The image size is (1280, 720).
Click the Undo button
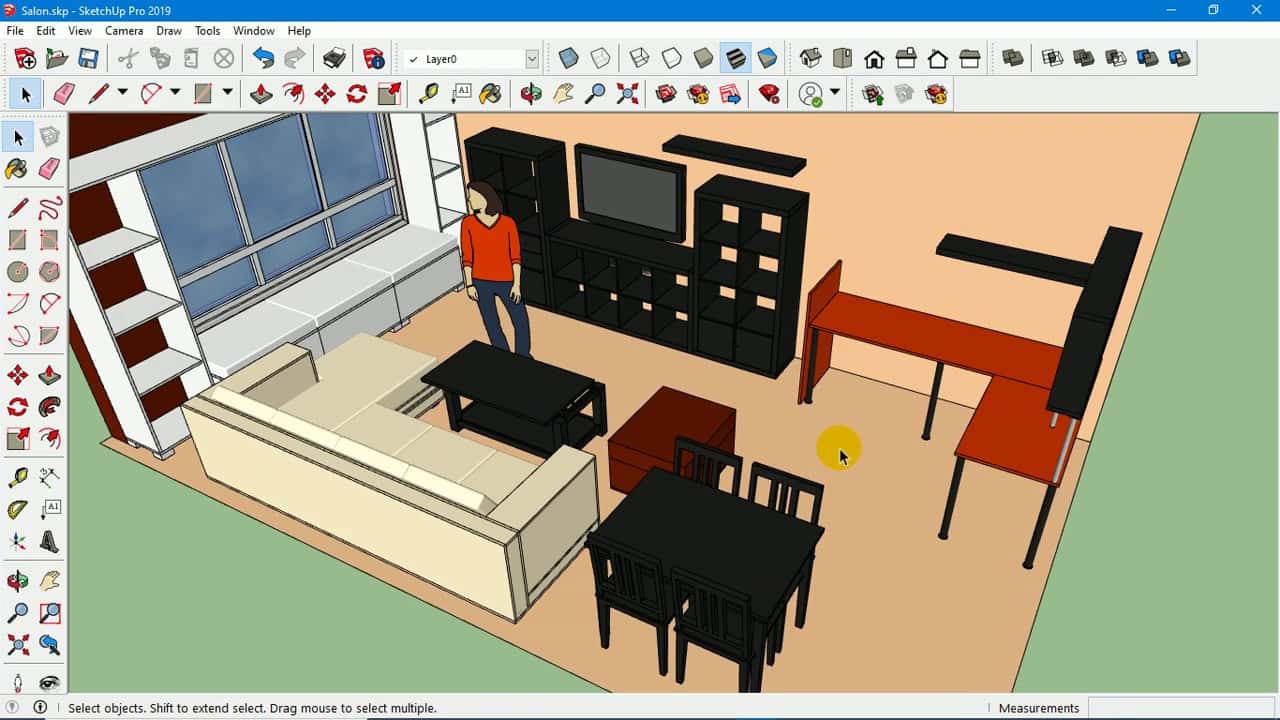(x=262, y=58)
